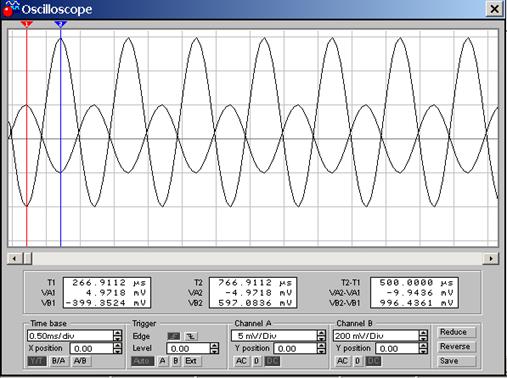Click the Reverse button
The height and width of the screenshot is (378, 507).
point(456,347)
